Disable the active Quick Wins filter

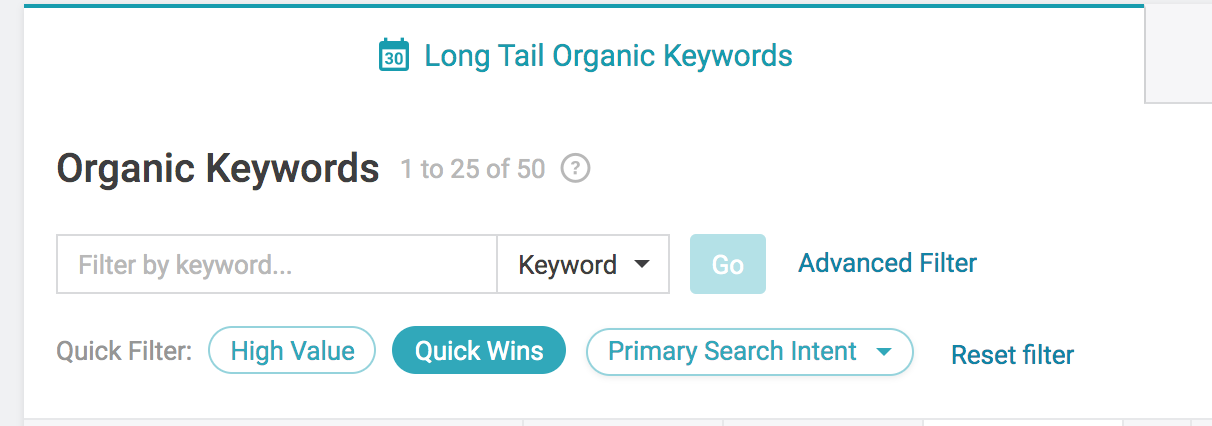pyautogui.click(x=479, y=351)
